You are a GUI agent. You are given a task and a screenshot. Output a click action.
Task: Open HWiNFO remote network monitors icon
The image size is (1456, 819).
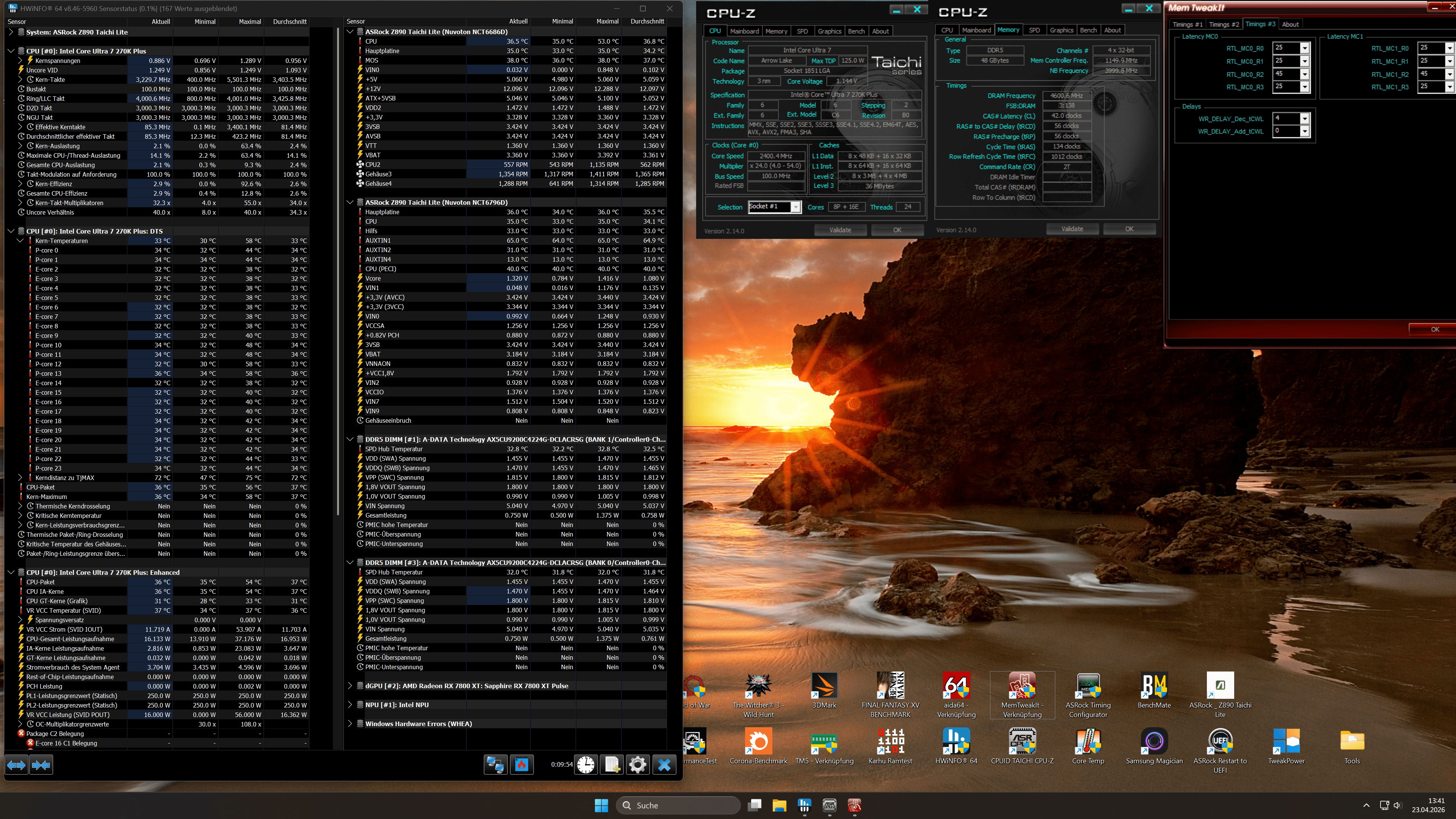[x=495, y=765]
